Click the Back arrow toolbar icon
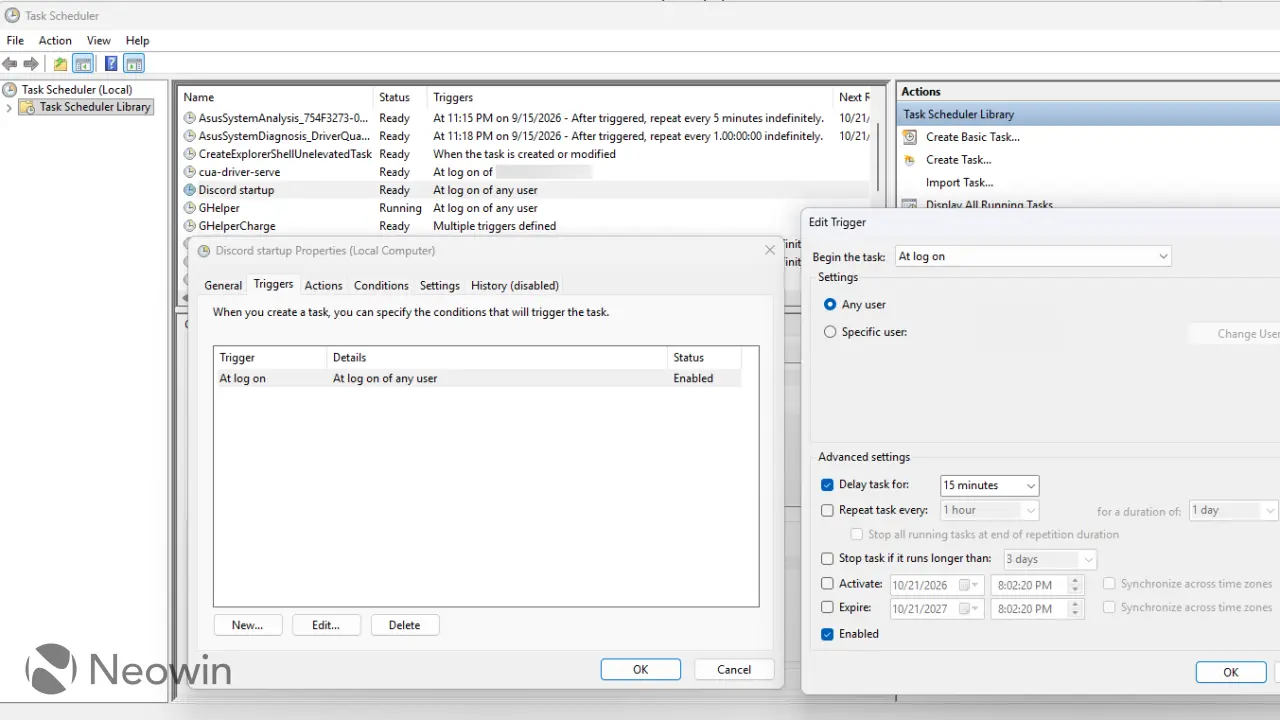Viewport: 1280px width, 720px height. coord(10,64)
